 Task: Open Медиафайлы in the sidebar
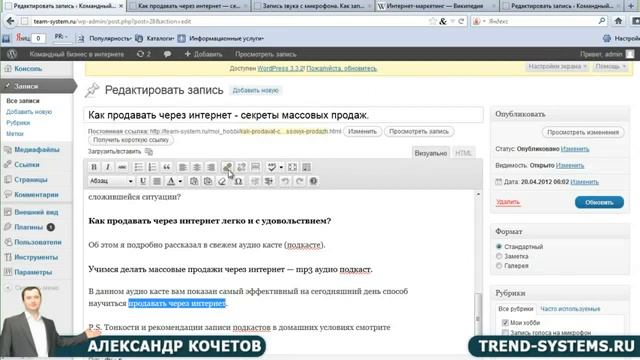pos(37,149)
